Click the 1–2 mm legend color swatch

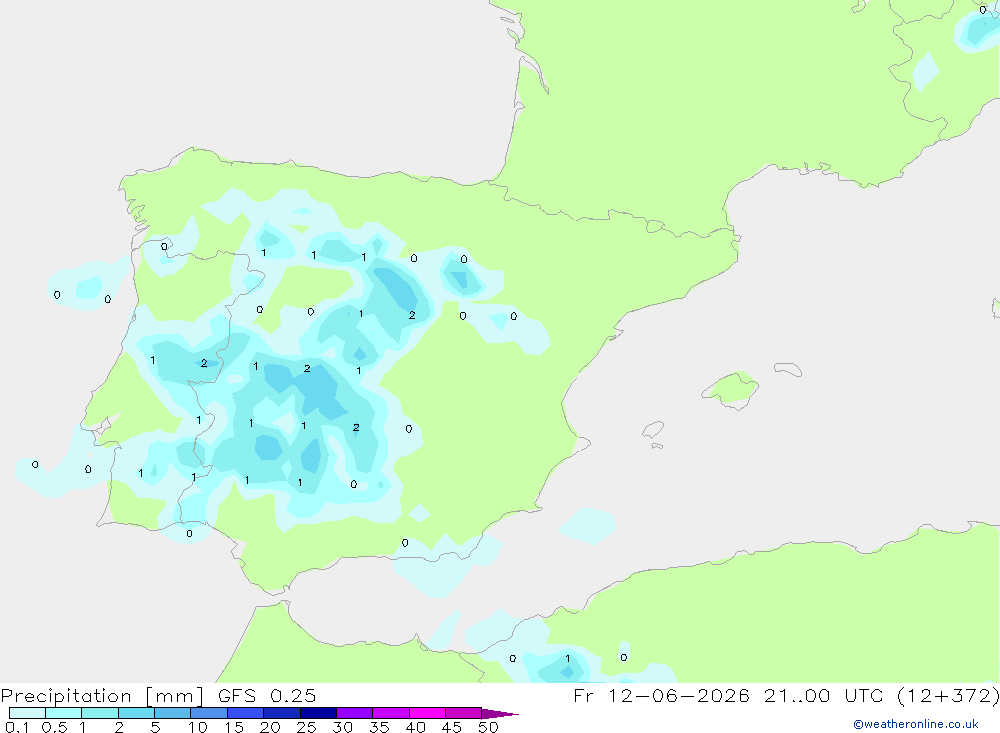100,713
